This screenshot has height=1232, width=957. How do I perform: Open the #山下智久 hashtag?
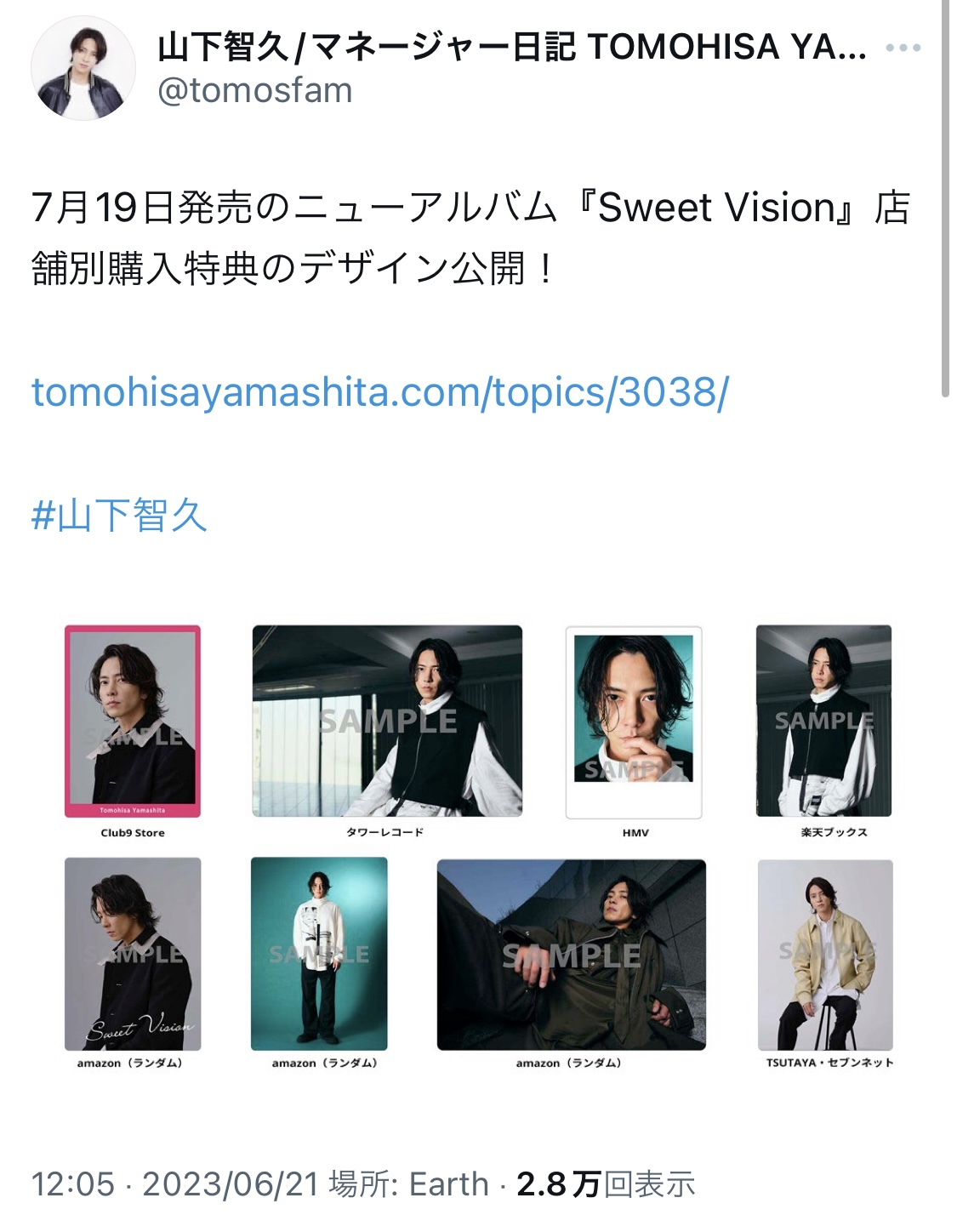[x=119, y=516]
